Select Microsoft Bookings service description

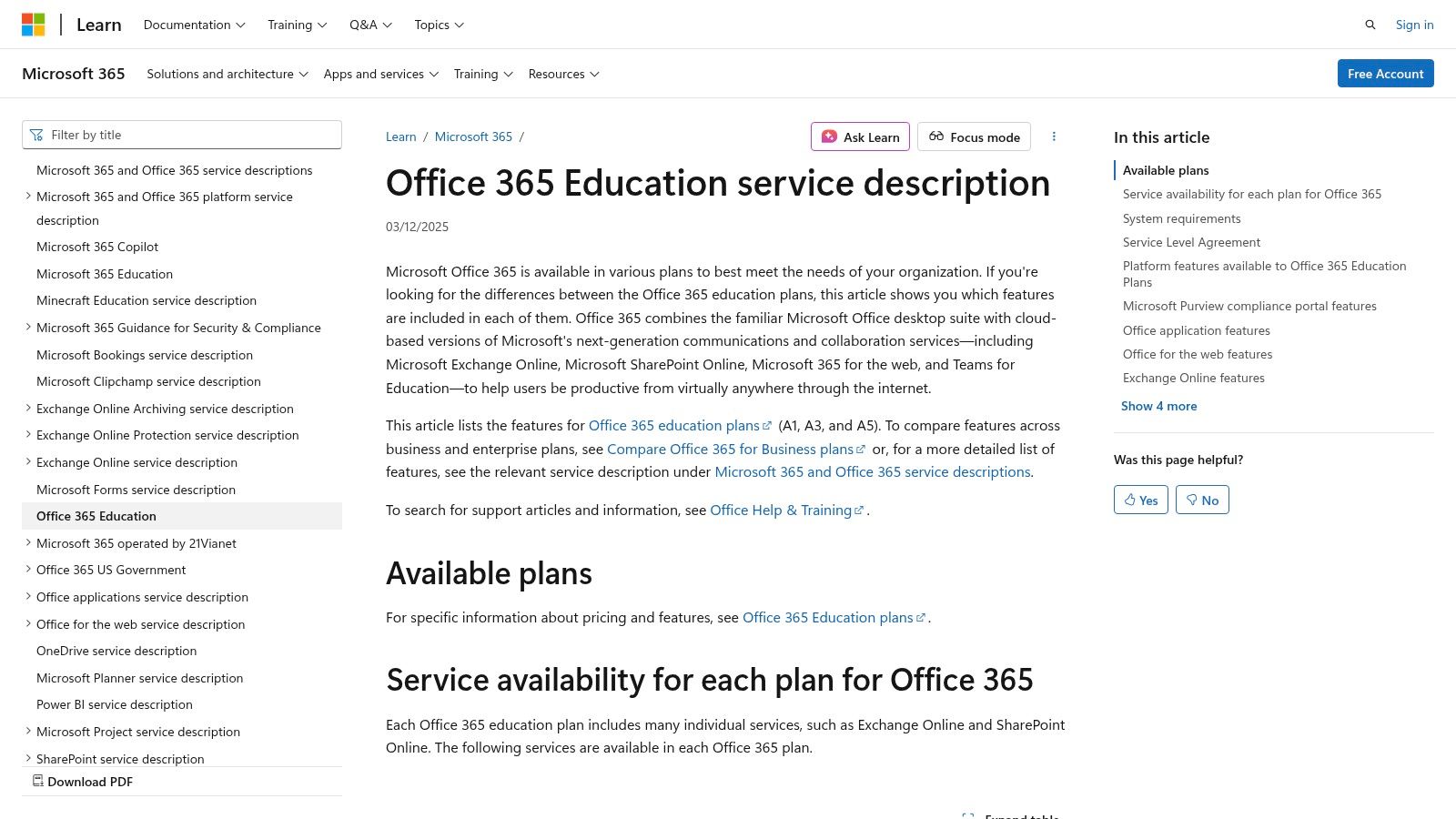[x=145, y=355]
